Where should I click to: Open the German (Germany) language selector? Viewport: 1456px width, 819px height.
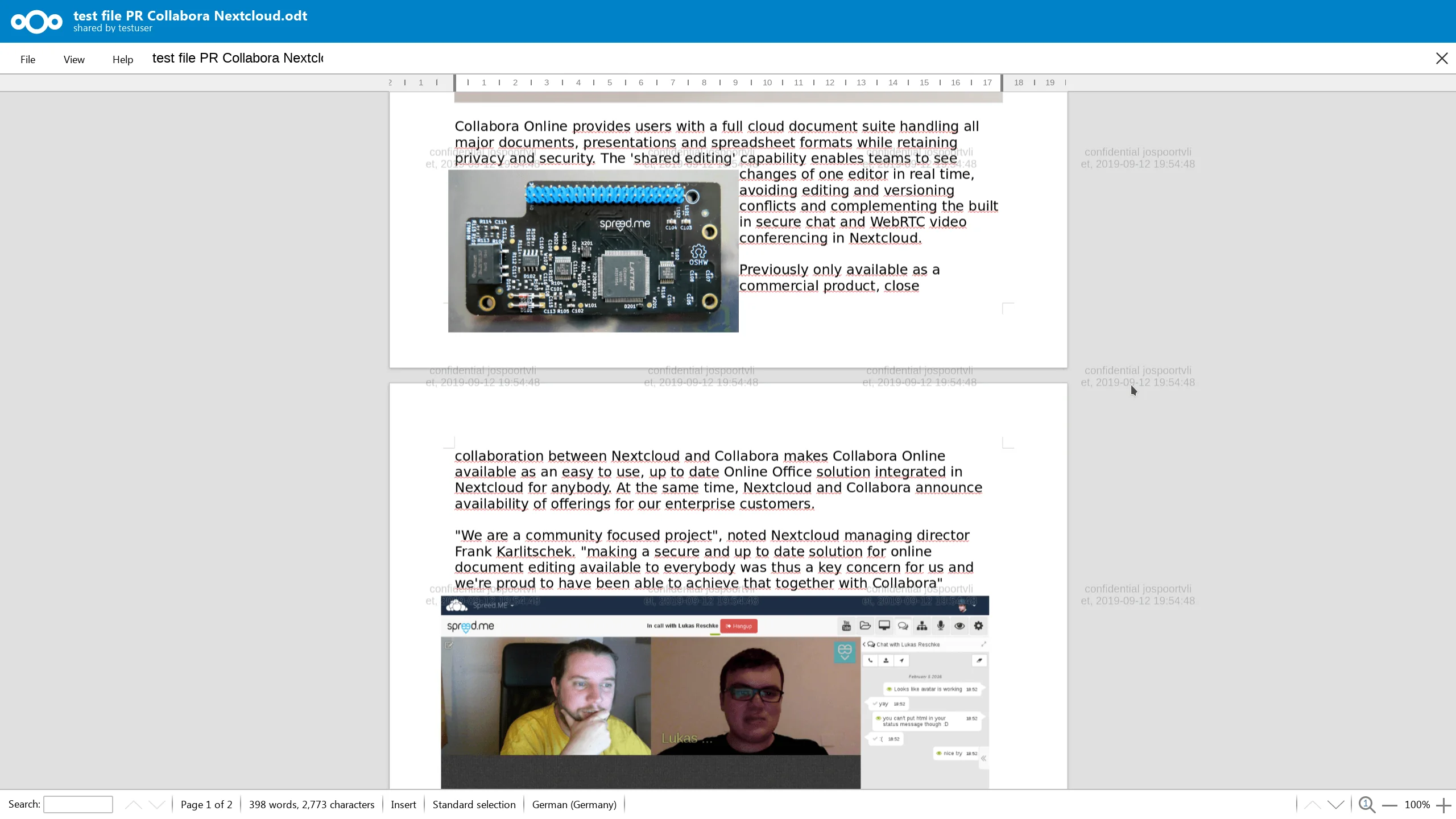point(574,804)
